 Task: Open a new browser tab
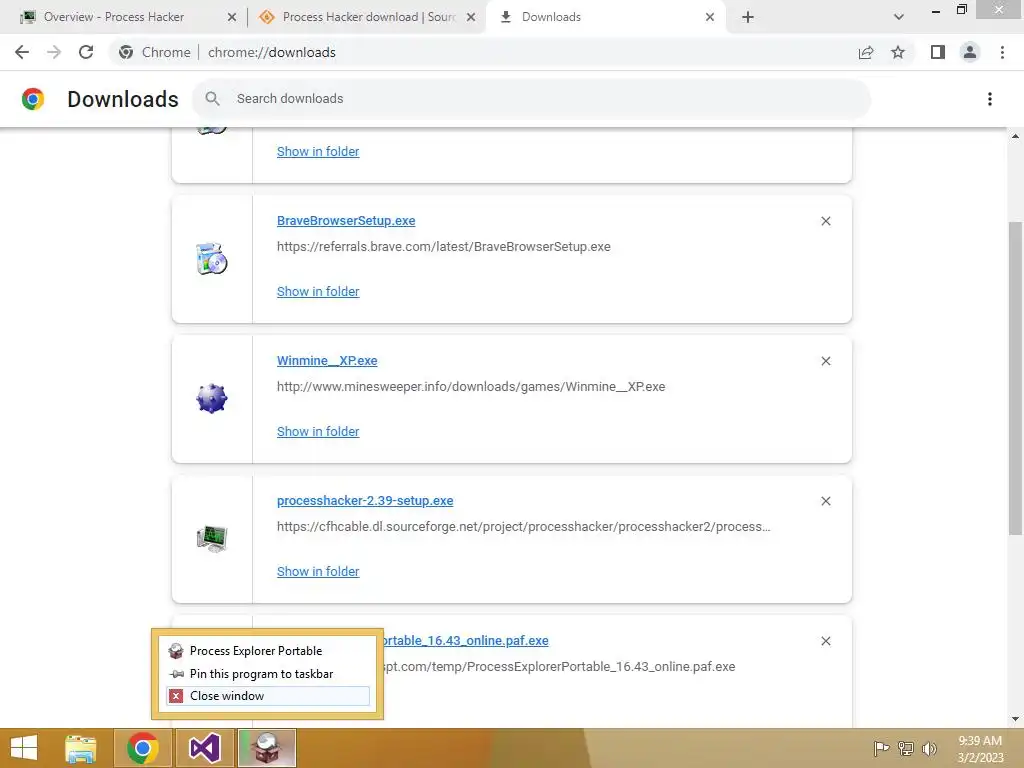click(x=748, y=17)
